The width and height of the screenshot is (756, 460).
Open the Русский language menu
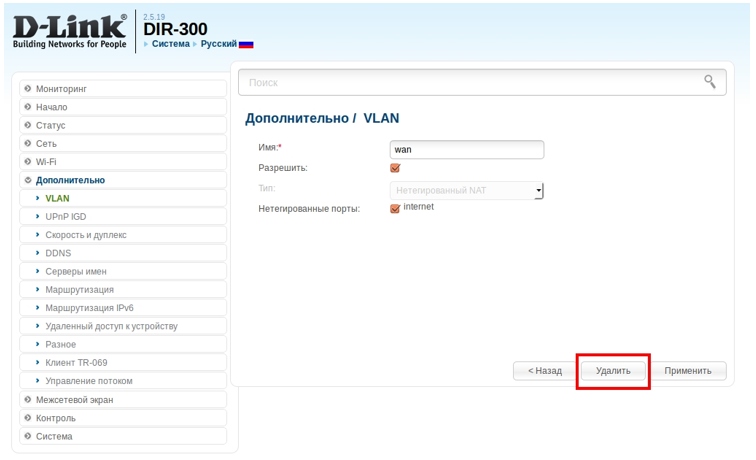pyautogui.click(x=218, y=44)
